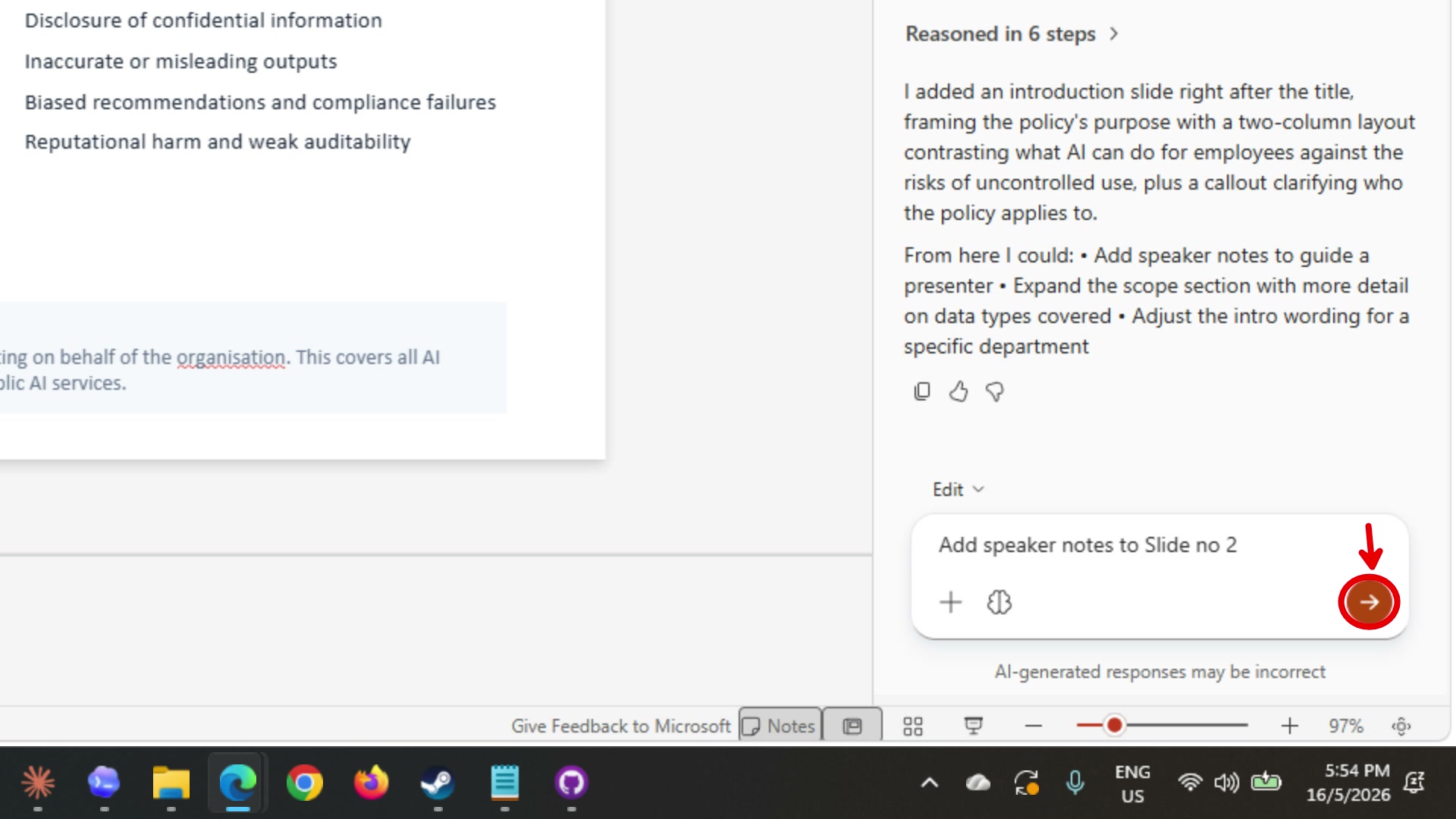Copy the Copilot response
1456x819 pixels.
coord(921,391)
